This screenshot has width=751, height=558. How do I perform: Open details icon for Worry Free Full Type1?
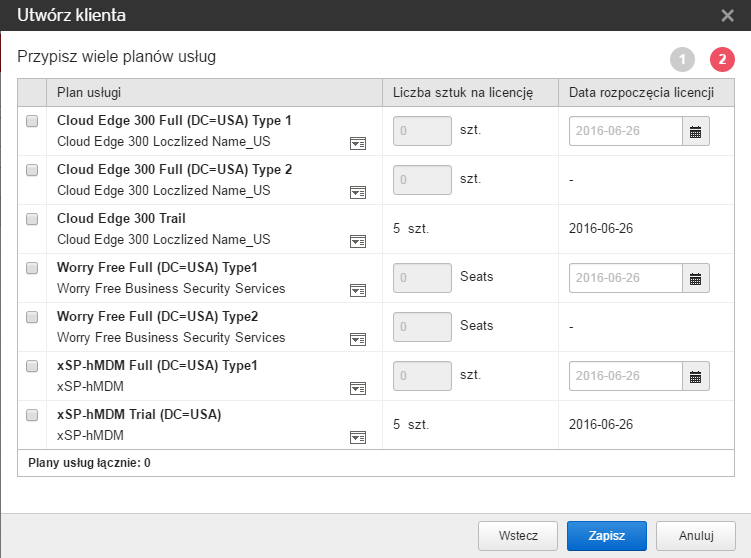(357, 291)
